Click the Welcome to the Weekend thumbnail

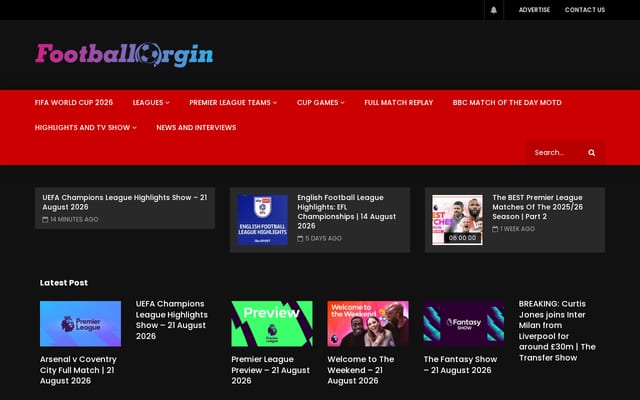(x=368, y=324)
